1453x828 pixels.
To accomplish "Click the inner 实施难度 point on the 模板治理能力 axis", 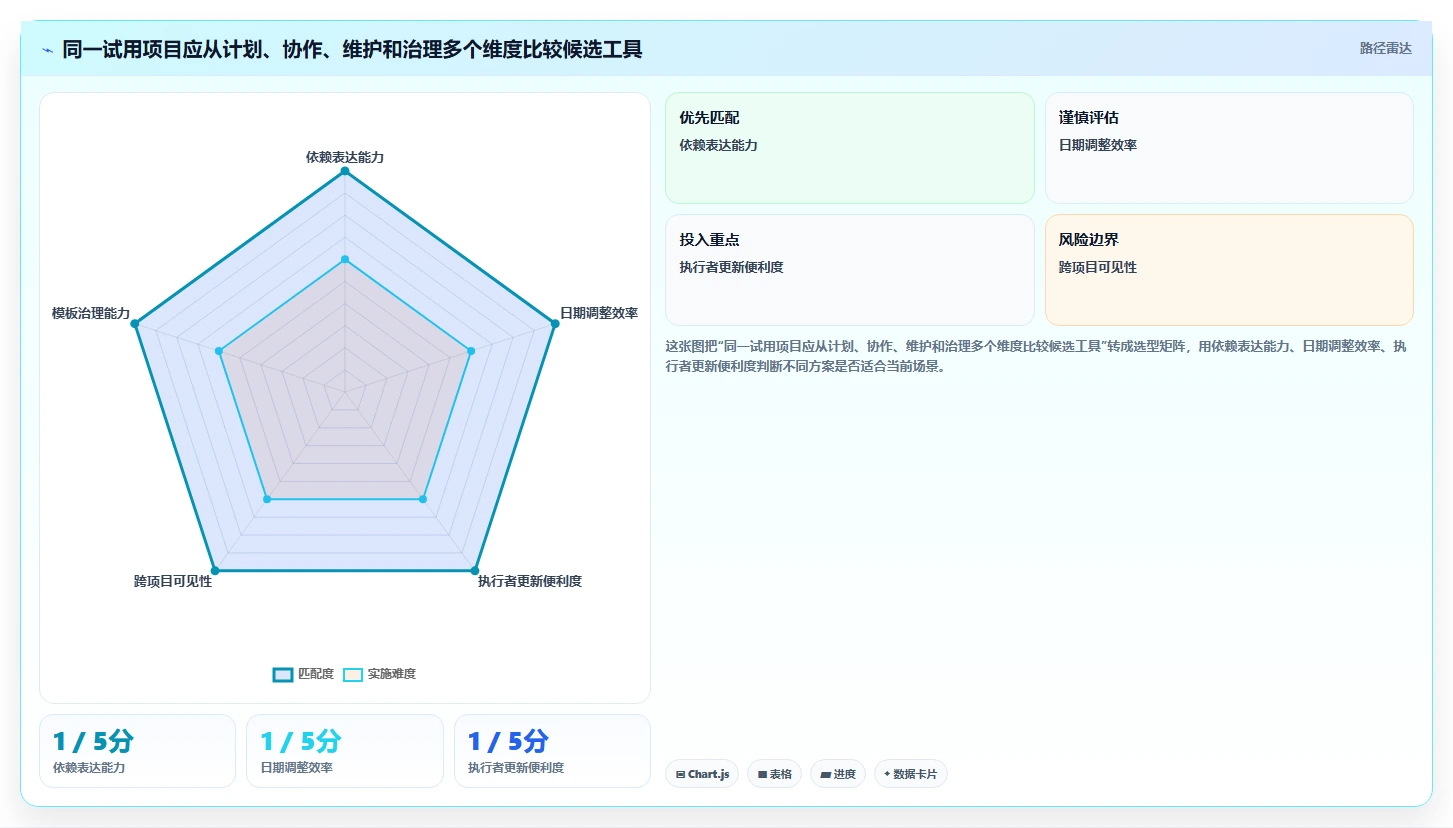I will click(x=219, y=350).
